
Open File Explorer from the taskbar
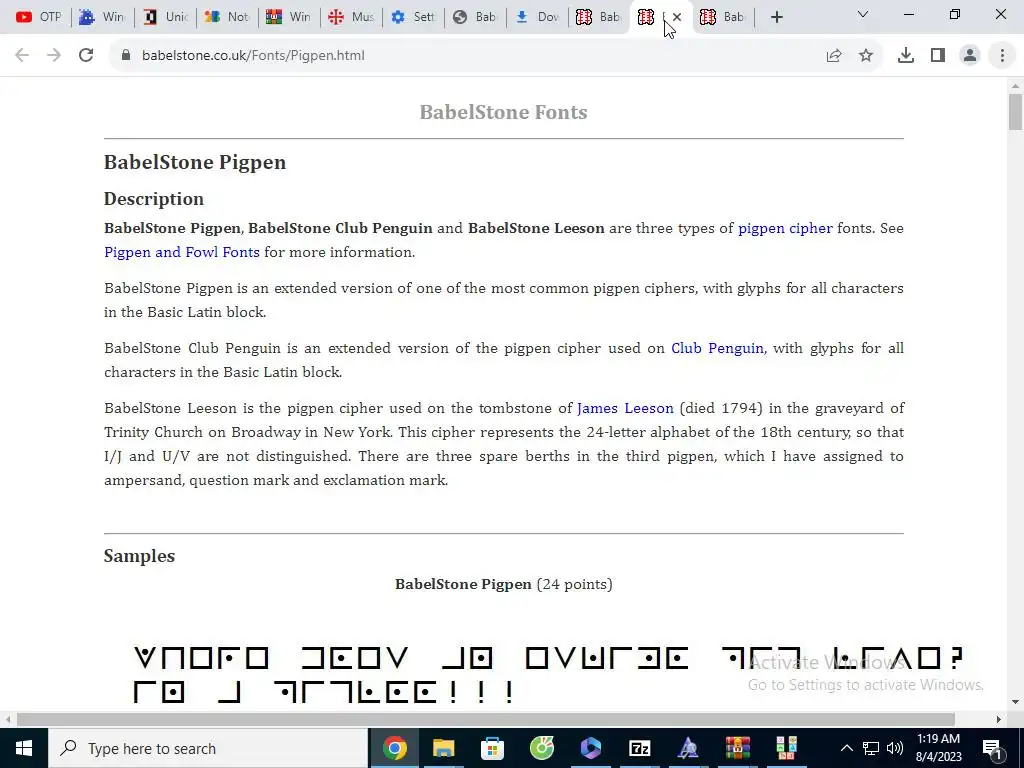pos(443,748)
